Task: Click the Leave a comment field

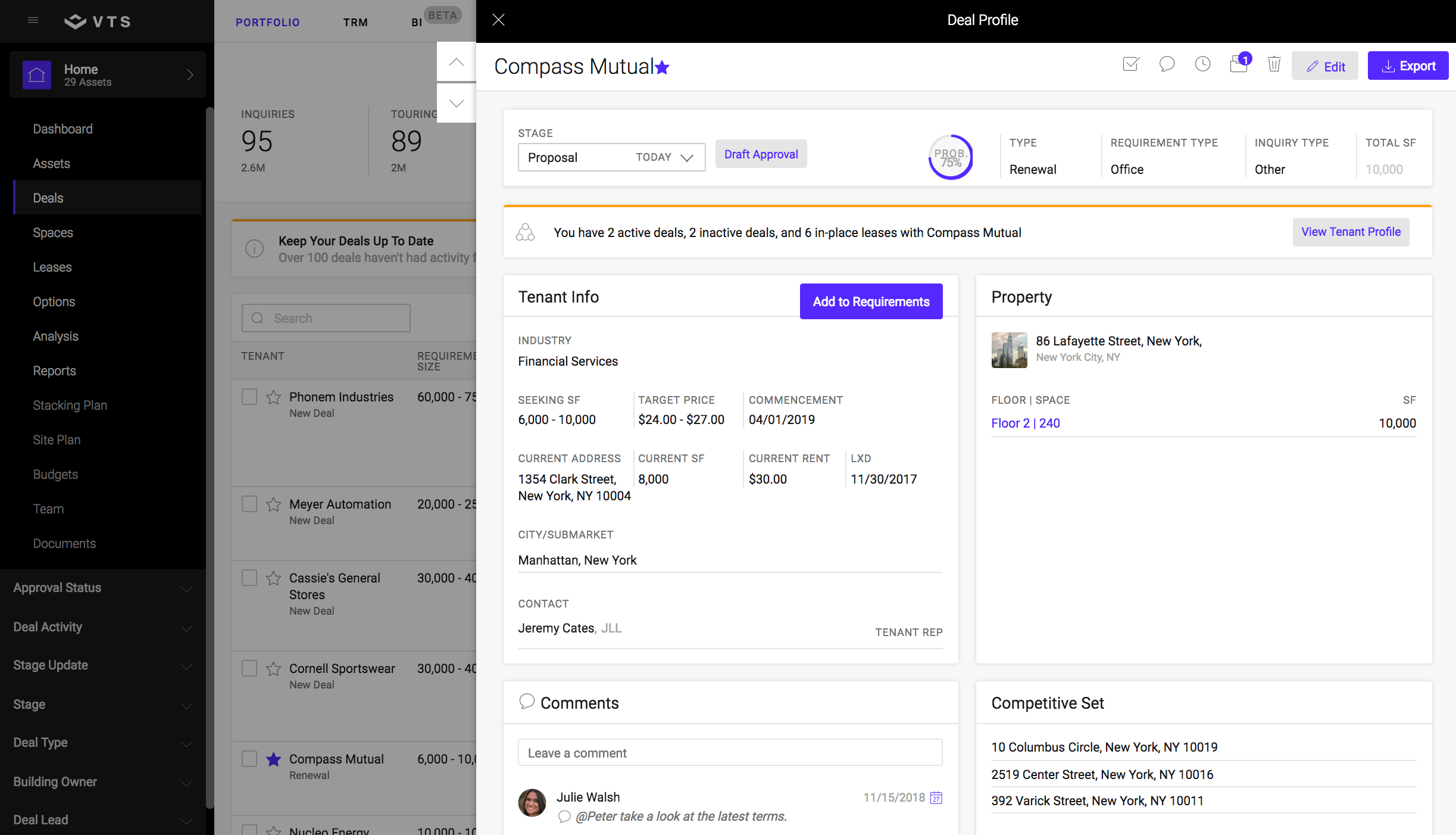Action: tap(730, 753)
